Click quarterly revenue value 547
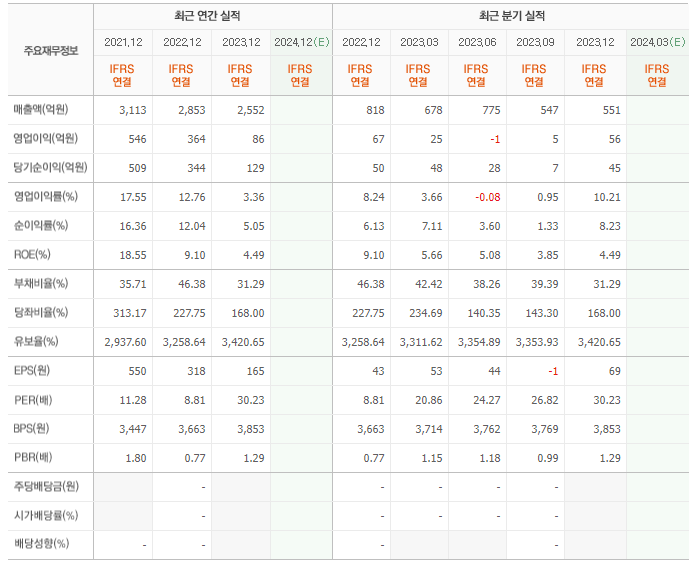Screen dimensions: 696x565 click(550, 110)
